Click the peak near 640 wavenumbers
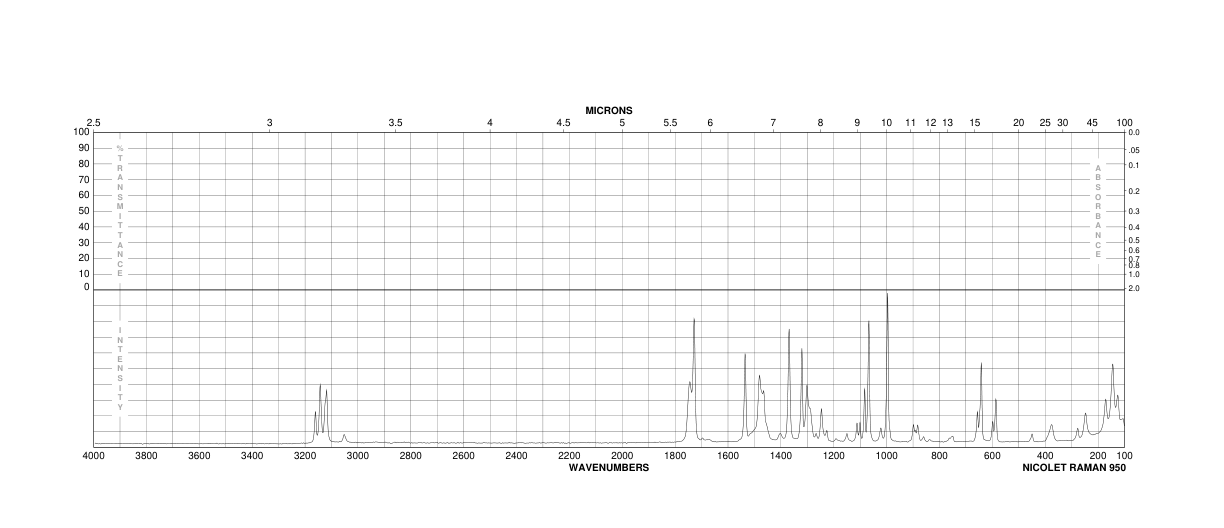The height and width of the screenshot is (528, 1224). coord(981,399)
